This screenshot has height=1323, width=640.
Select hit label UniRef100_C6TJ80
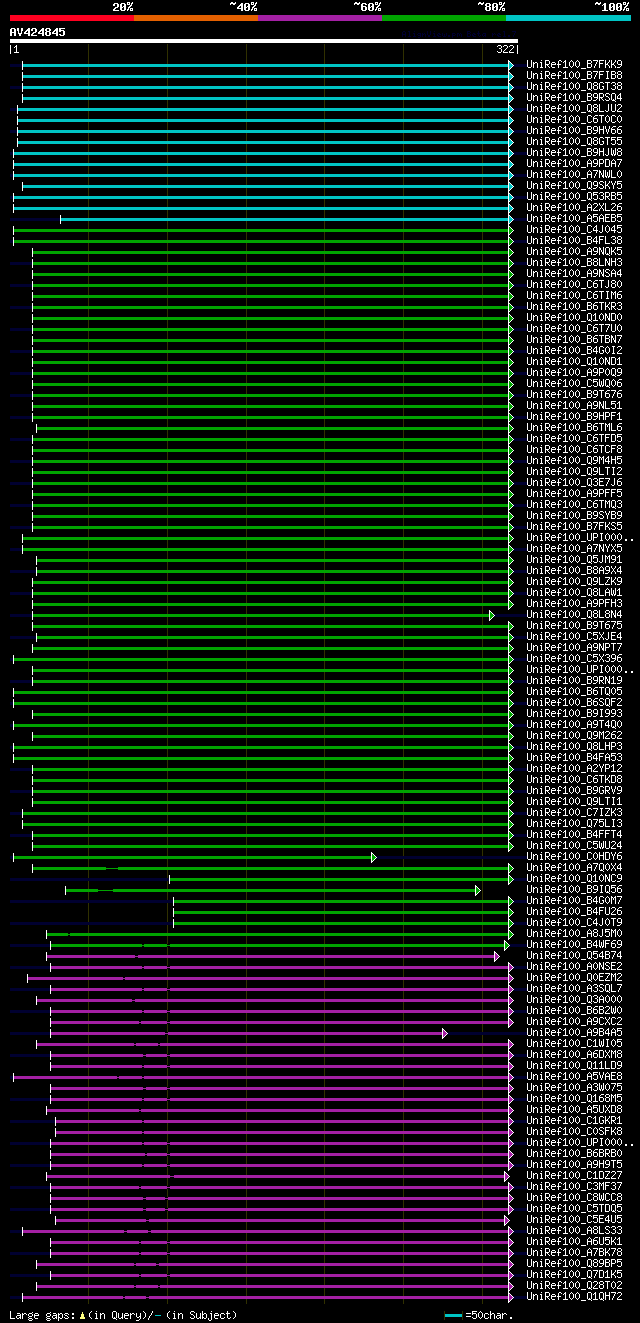574,285
